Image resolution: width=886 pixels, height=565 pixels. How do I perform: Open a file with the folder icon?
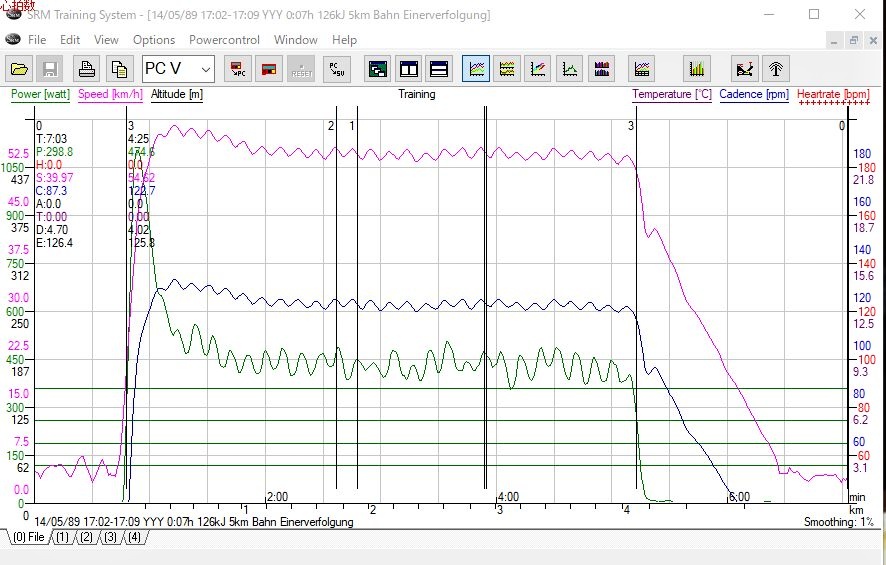pos(19,69)
